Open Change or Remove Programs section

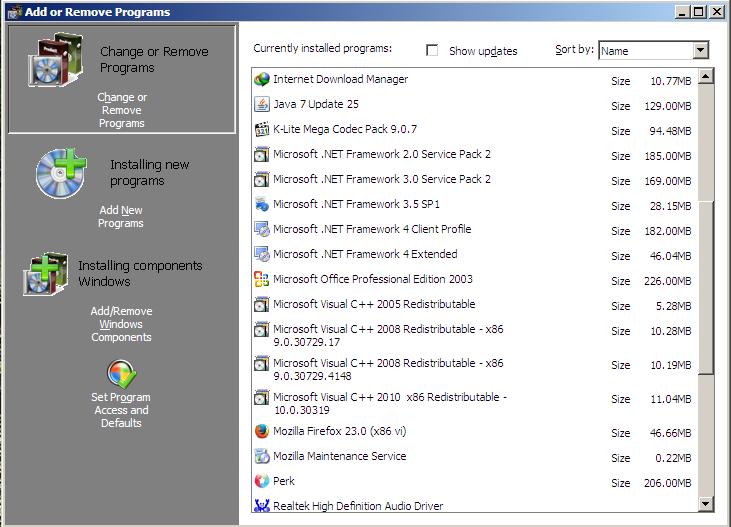pyautogui.click(x=122, y=79)
